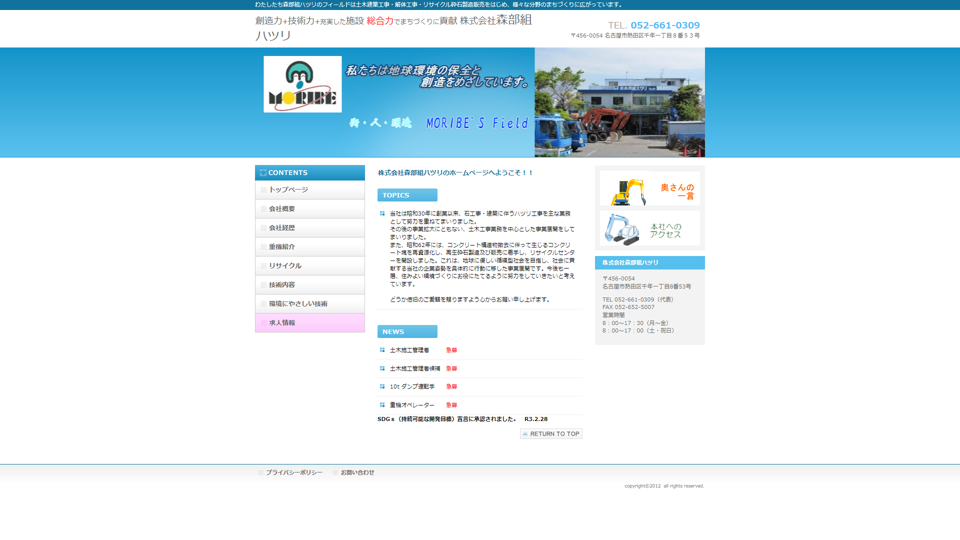Open the リサイクル menu item
The height and width of the screenshot is (540, 960).
pyautogui.click(x=309, y=266)
